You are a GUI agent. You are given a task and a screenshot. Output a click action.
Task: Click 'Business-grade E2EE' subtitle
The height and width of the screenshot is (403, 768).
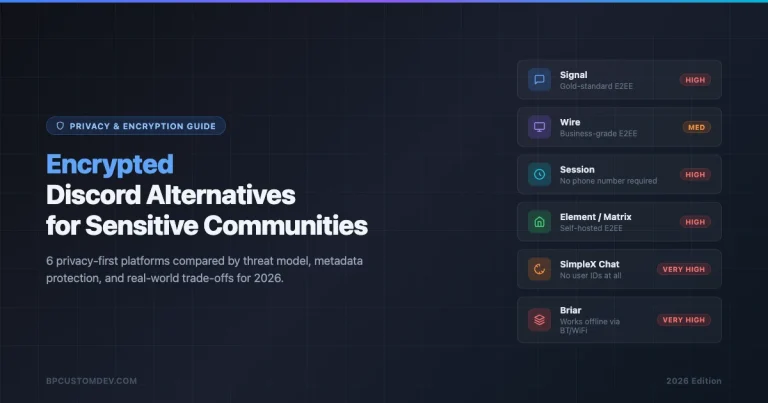coord(599,134)
